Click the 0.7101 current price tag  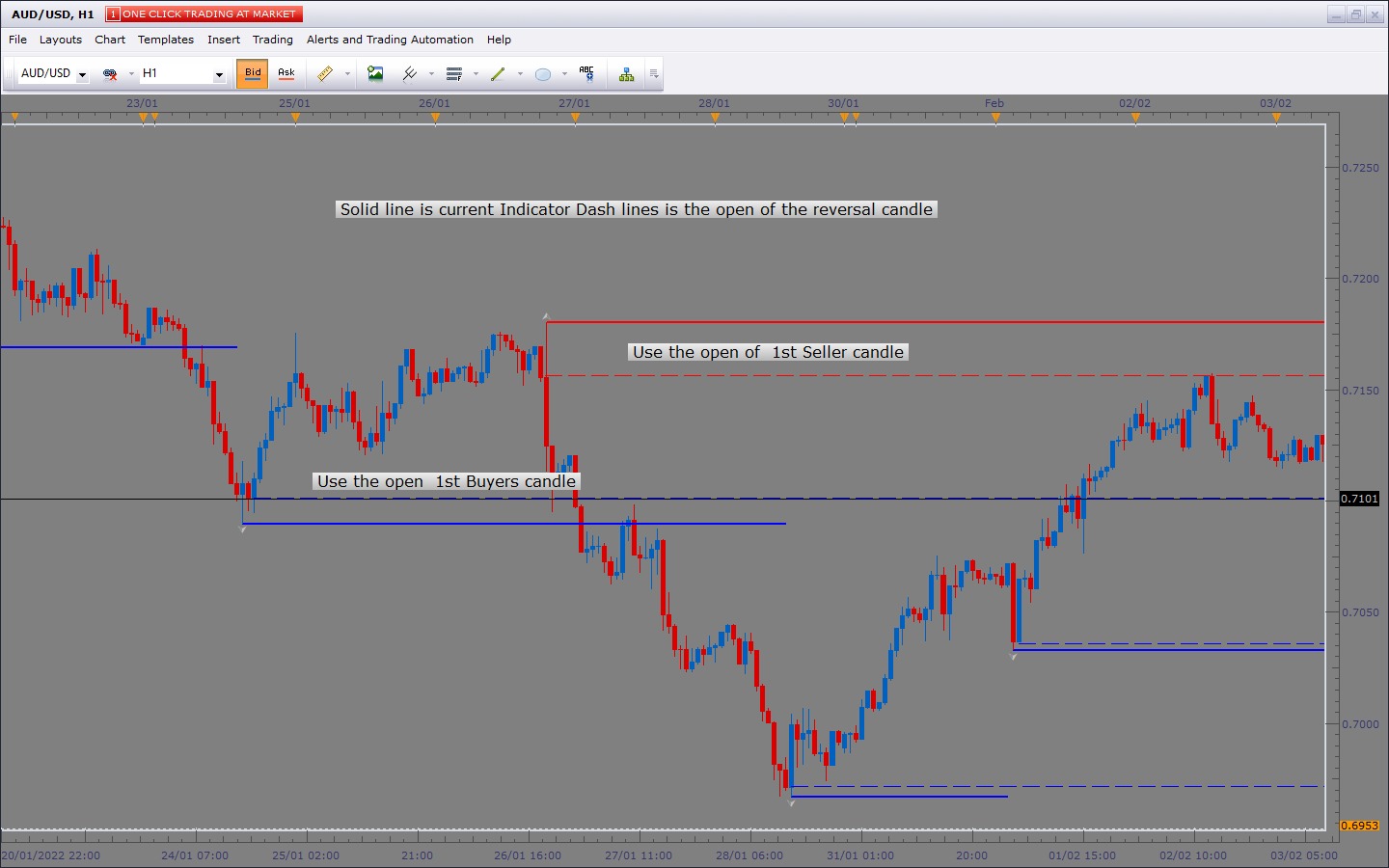coord(1359,499)
